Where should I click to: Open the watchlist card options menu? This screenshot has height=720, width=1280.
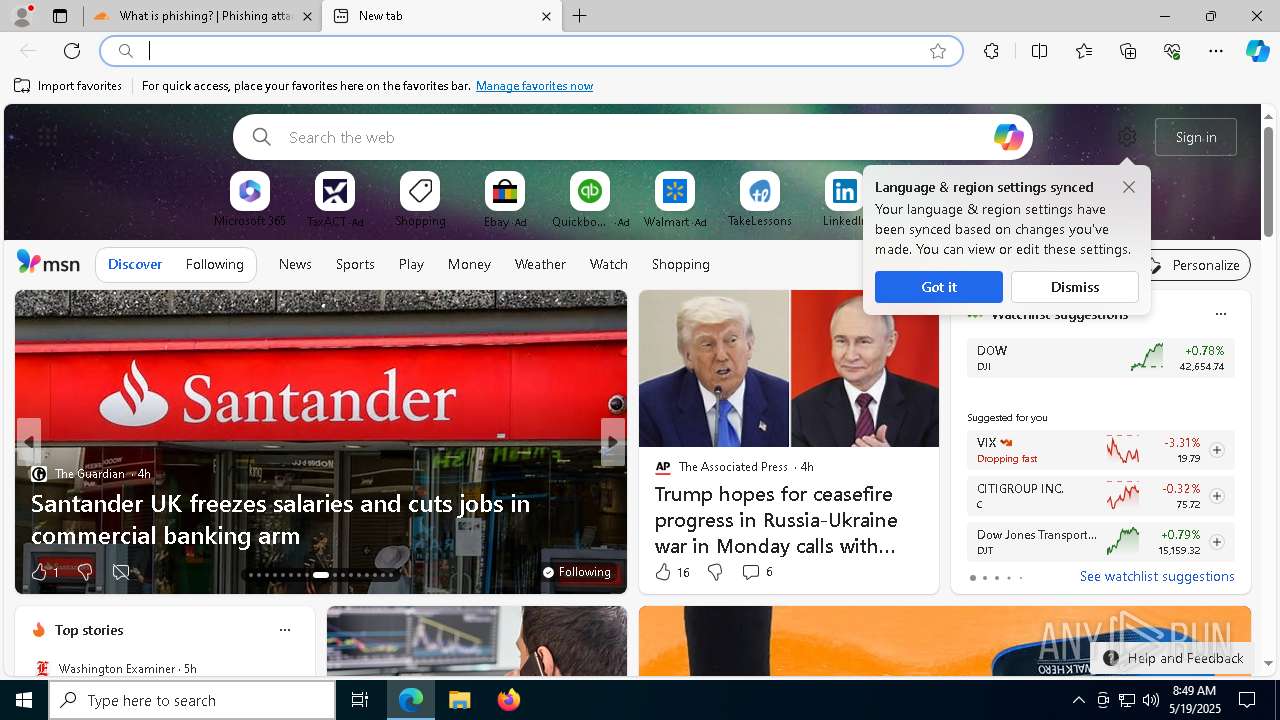[1220, 314]
